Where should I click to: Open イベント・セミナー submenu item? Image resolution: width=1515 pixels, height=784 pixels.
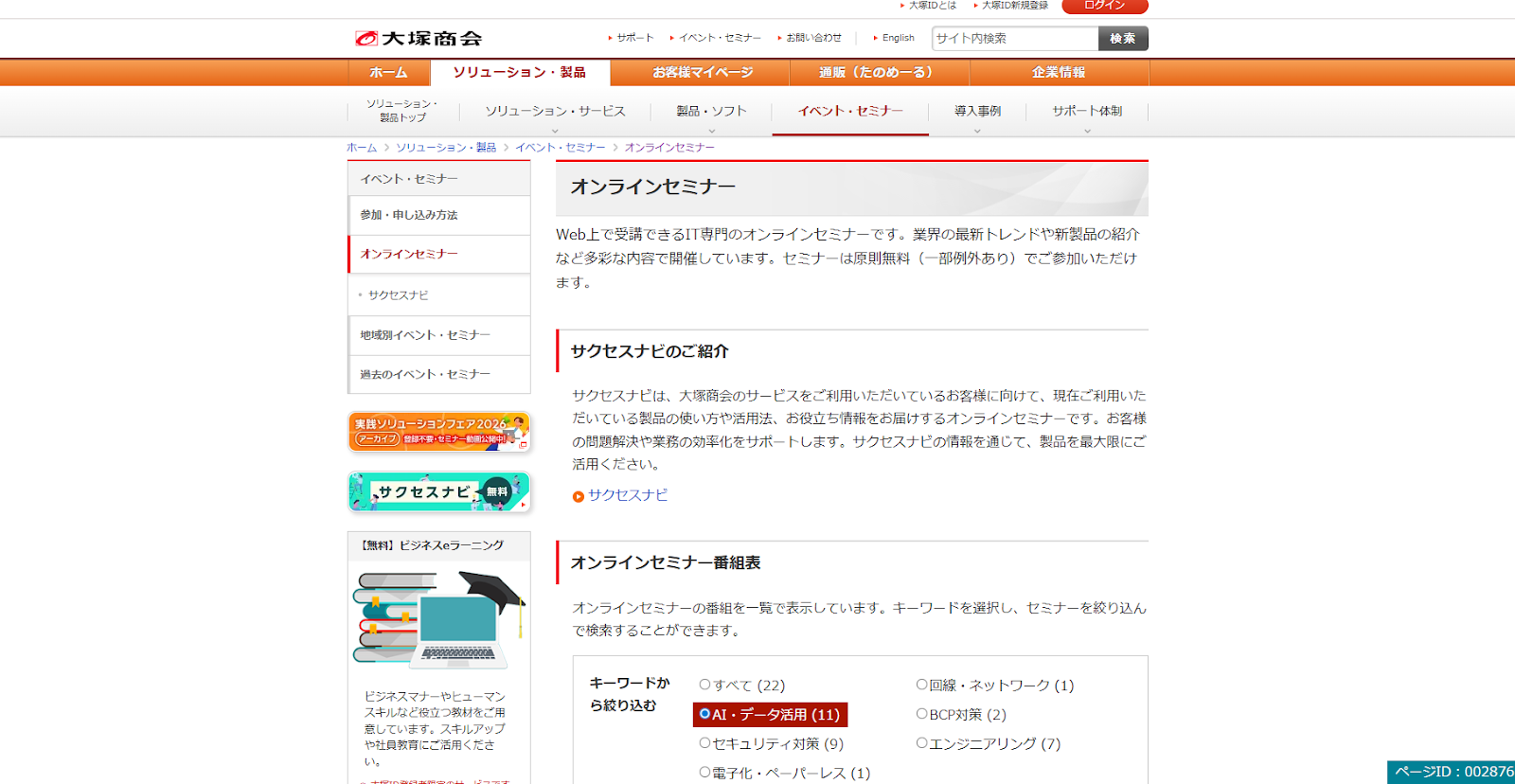(850, 111)
